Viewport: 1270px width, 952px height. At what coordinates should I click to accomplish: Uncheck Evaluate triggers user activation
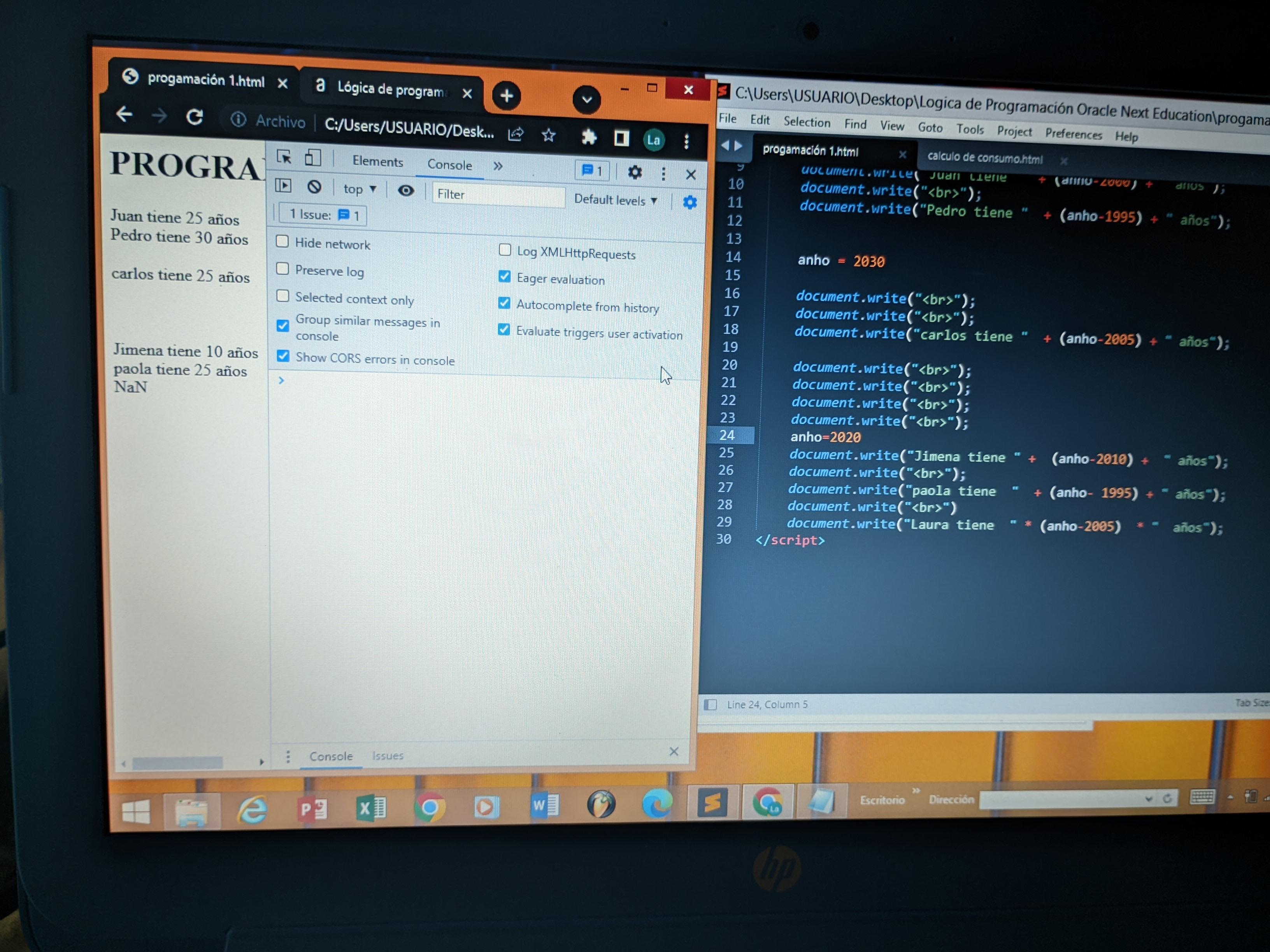coord(503,329)
